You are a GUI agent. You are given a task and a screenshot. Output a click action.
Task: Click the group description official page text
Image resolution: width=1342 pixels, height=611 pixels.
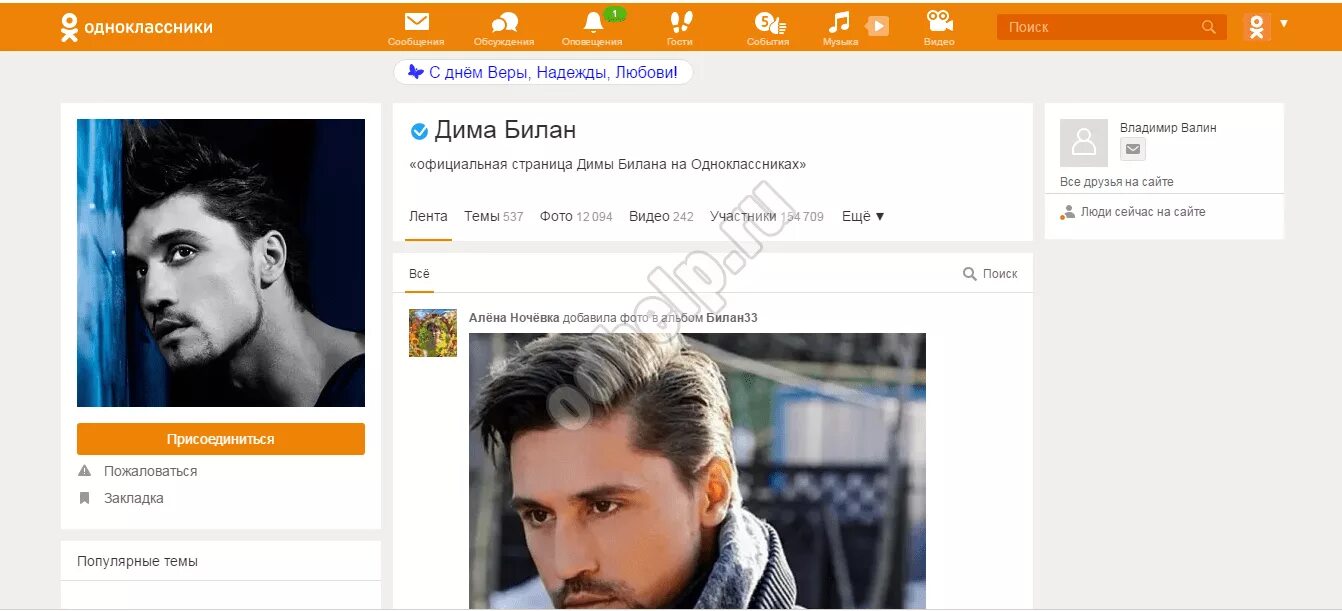pos(608,164)
